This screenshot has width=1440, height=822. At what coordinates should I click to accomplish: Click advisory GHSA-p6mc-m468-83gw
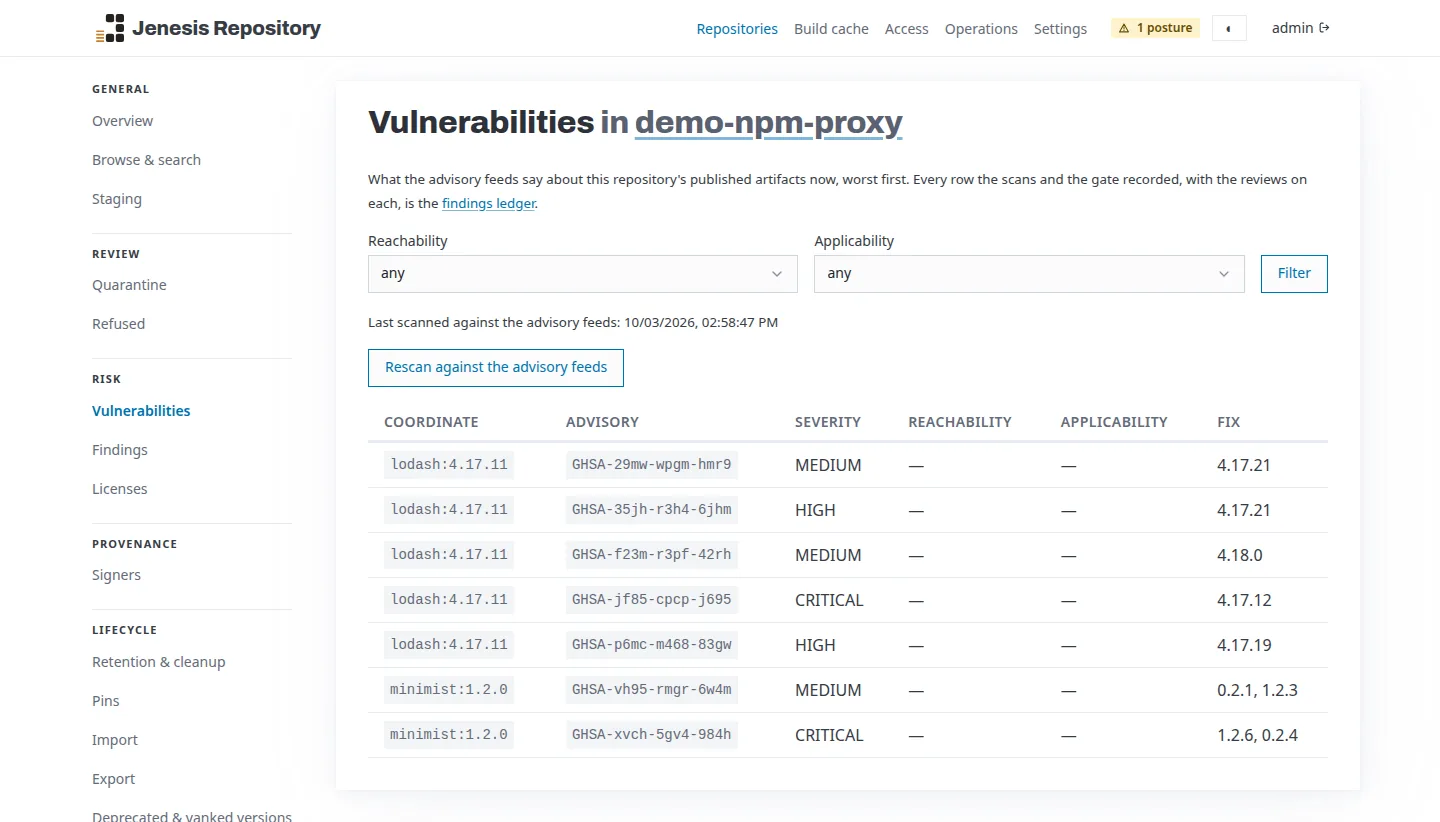tap(652, 645)
